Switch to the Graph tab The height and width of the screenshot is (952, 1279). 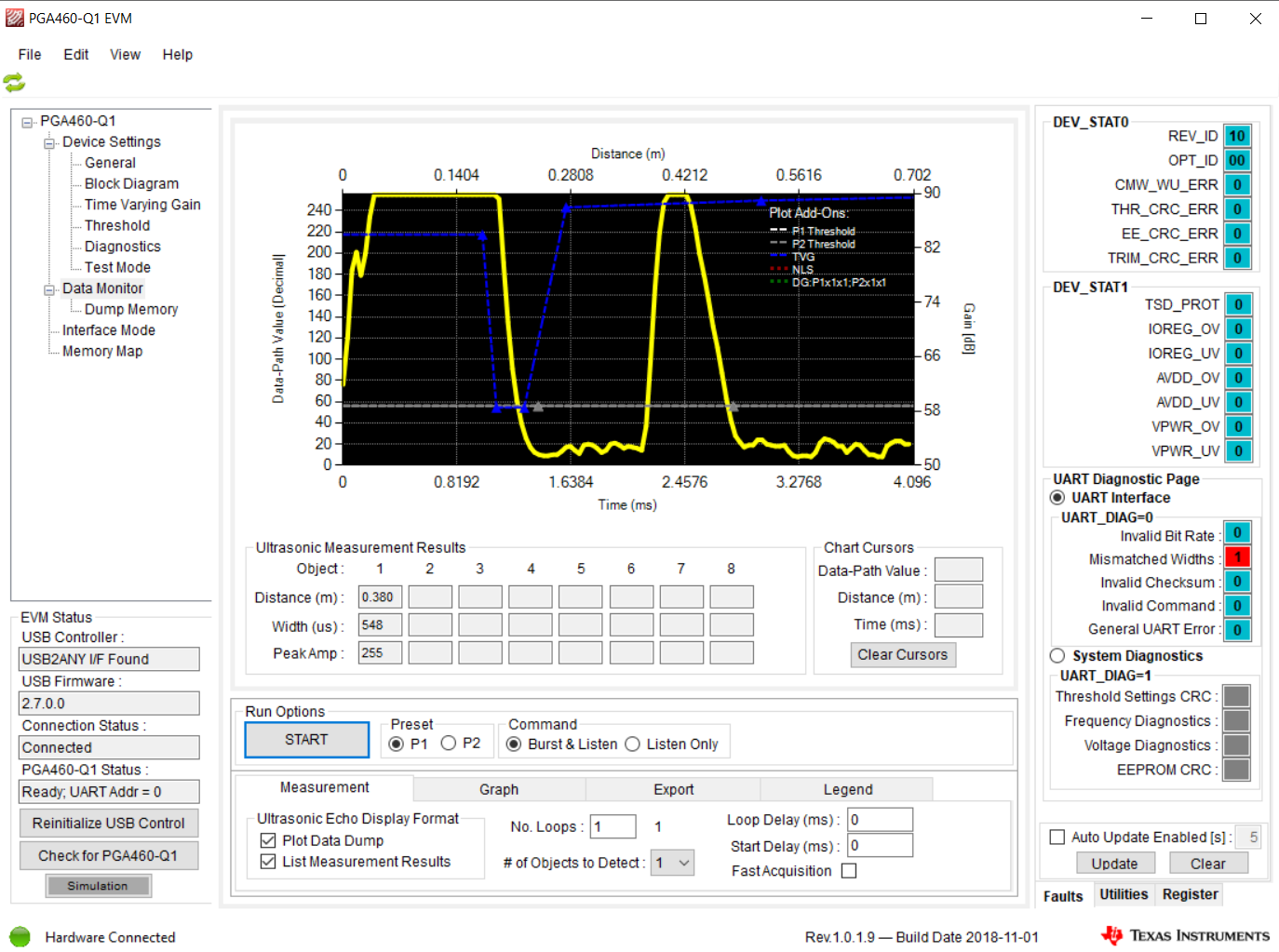coord(499,789)
